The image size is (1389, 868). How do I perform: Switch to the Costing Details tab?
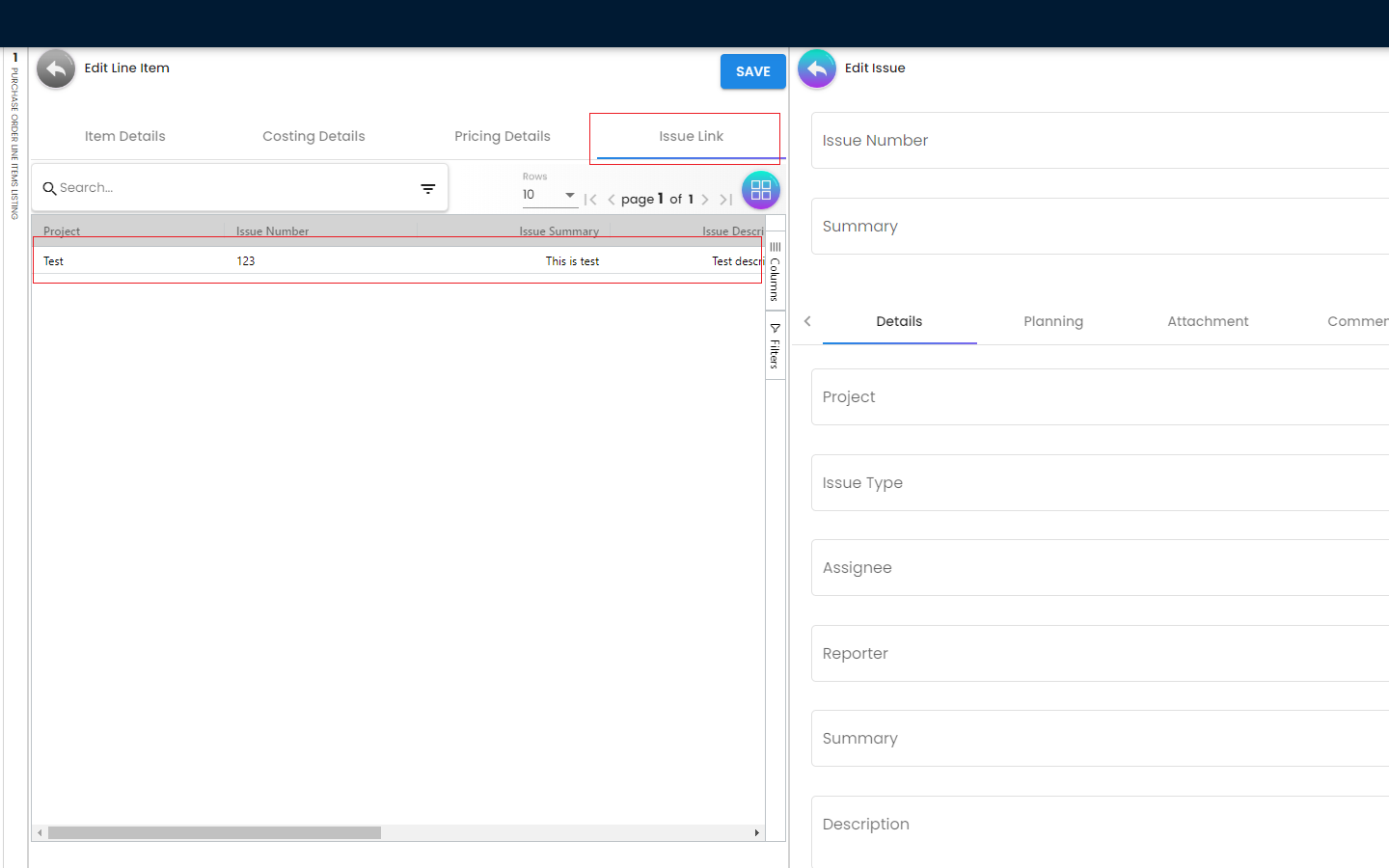(313, 137)
